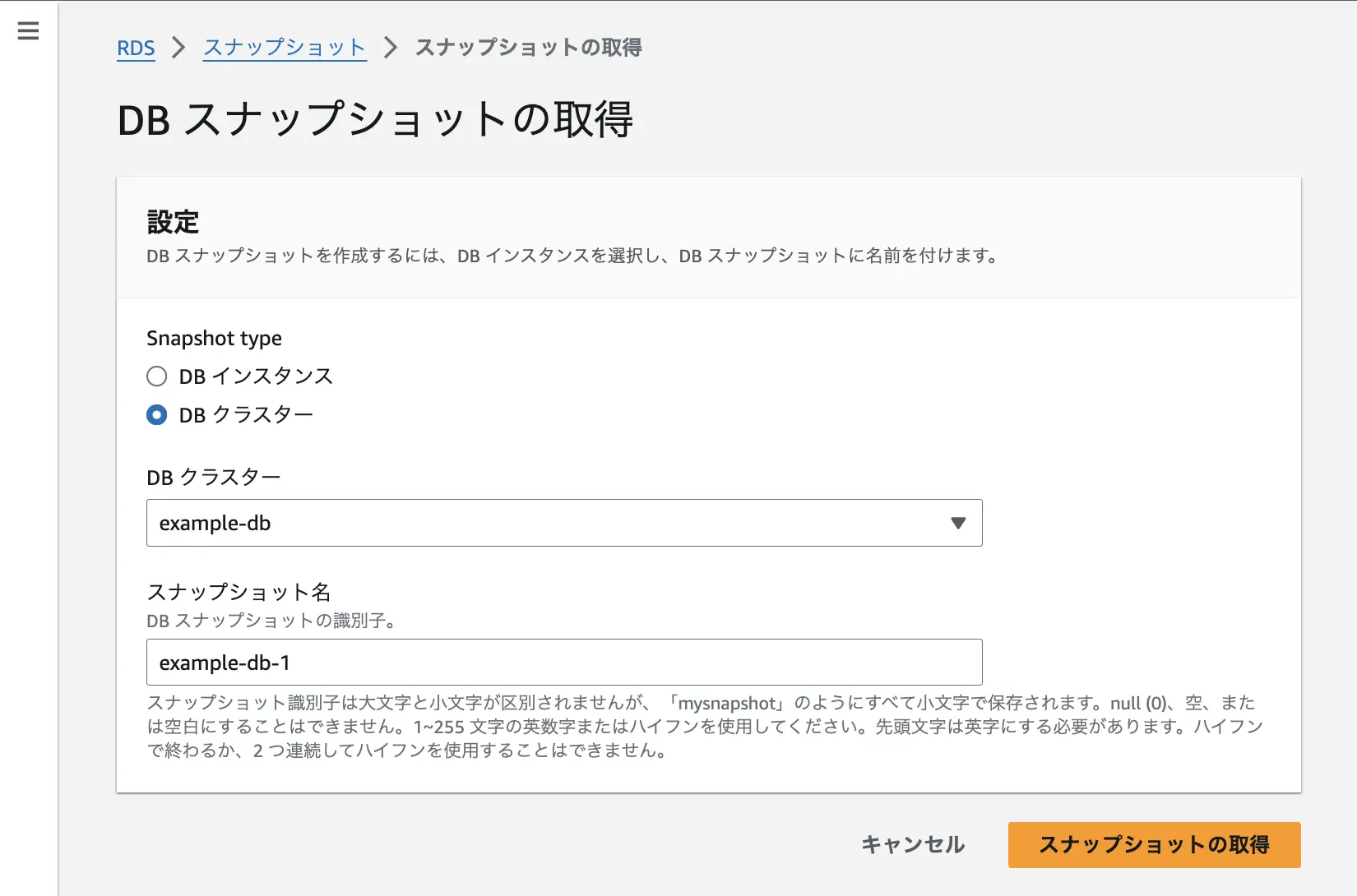The width and height of the screenshot is (1357, 896).
Task: Navigate to RDS via breadcrumb
Action: click(136, 48)
